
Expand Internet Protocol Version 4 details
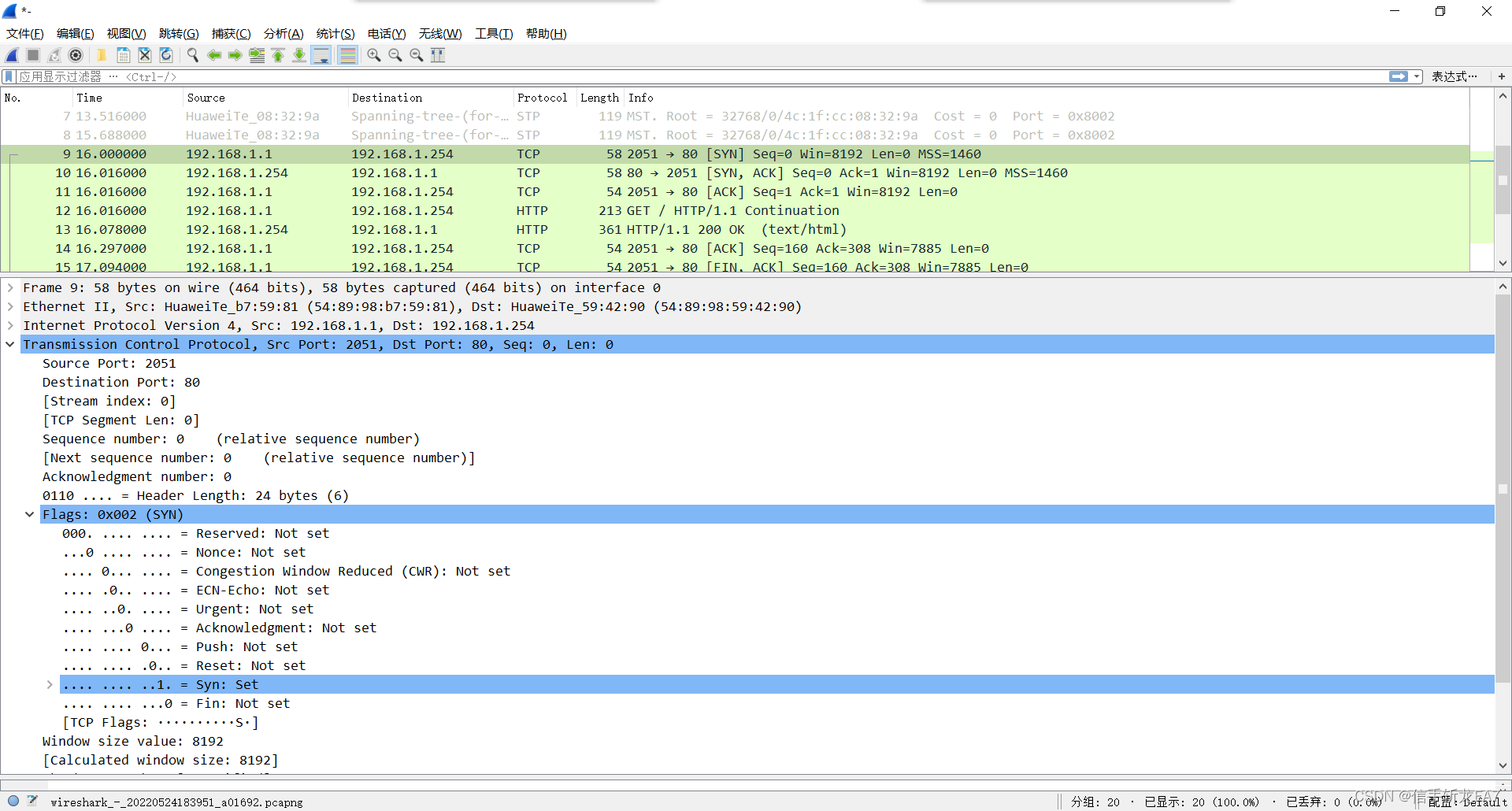point(10,325)
